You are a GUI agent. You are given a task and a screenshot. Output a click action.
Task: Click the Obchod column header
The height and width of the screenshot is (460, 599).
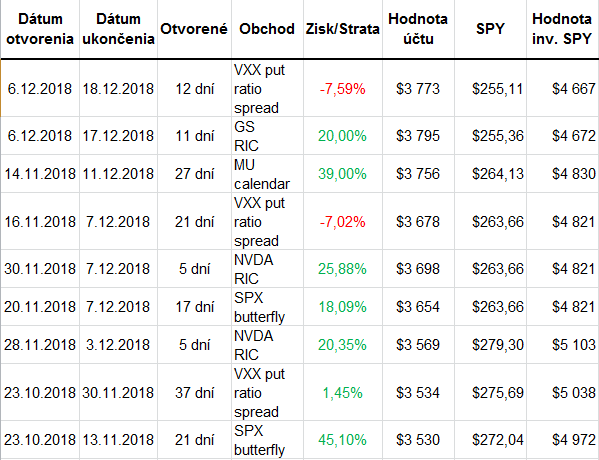(267, 29)
